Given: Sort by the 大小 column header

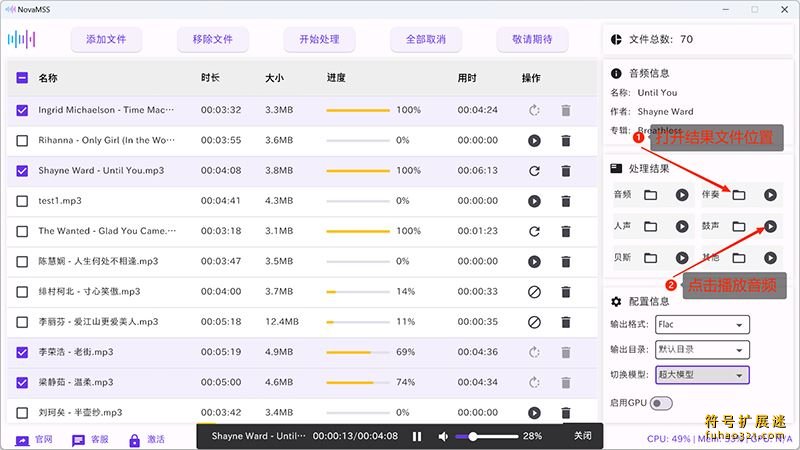Looking at the screenshot, I should [274, 78].
